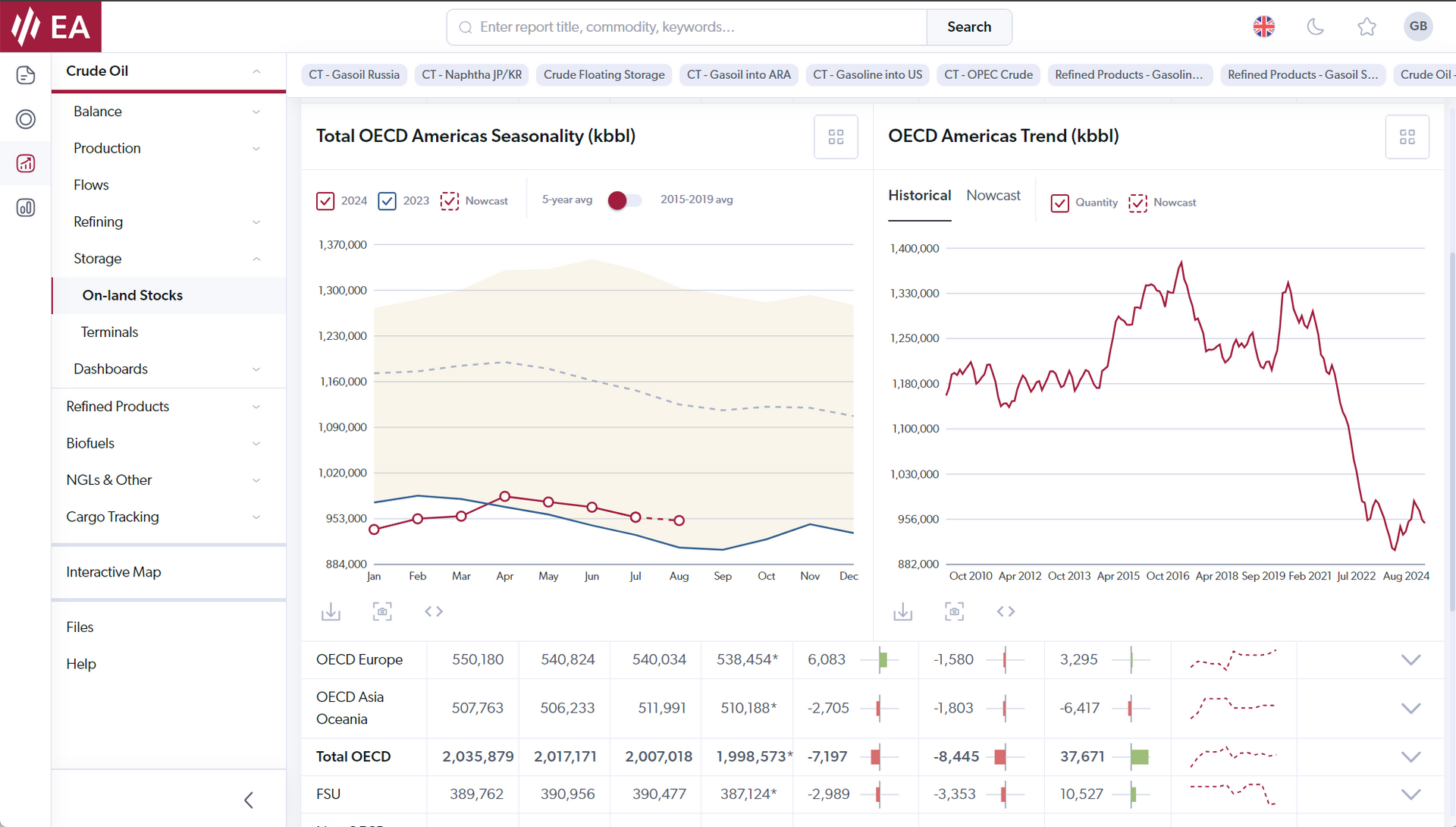Screen dimensions: 1456x827
Task: Collapse the Crude Oil section
Action: 256,71
